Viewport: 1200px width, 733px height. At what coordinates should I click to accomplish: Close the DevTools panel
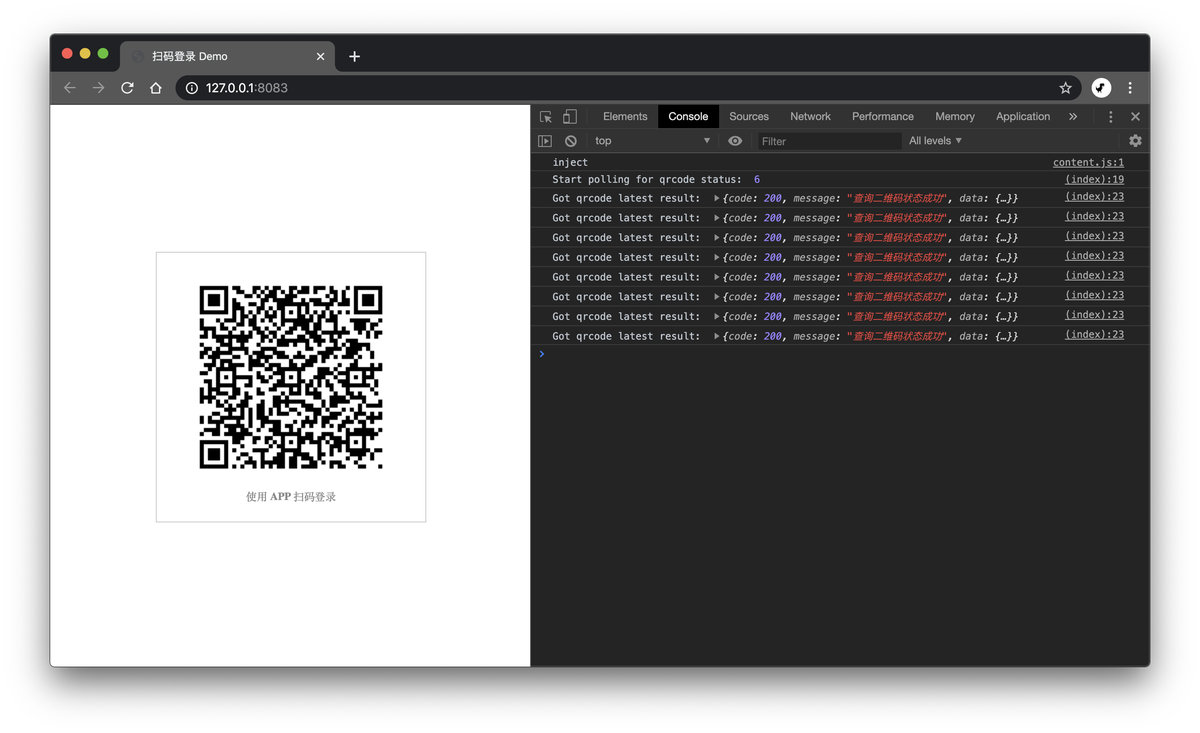pos(1135,117)
